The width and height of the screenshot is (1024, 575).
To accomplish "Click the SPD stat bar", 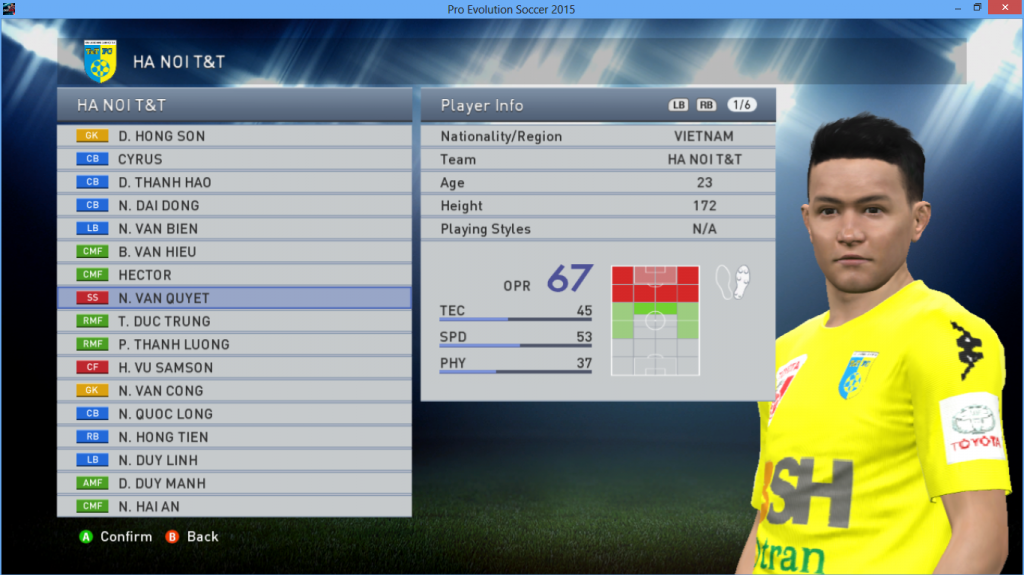I will pyautogui.click(x=515, y=345).
